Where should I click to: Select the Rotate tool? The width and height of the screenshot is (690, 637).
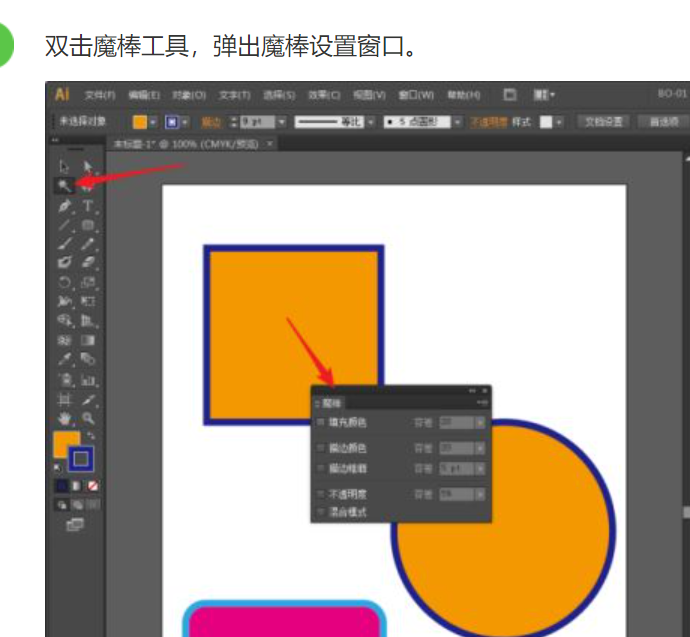pyautogui.click(x=65, y=282)
